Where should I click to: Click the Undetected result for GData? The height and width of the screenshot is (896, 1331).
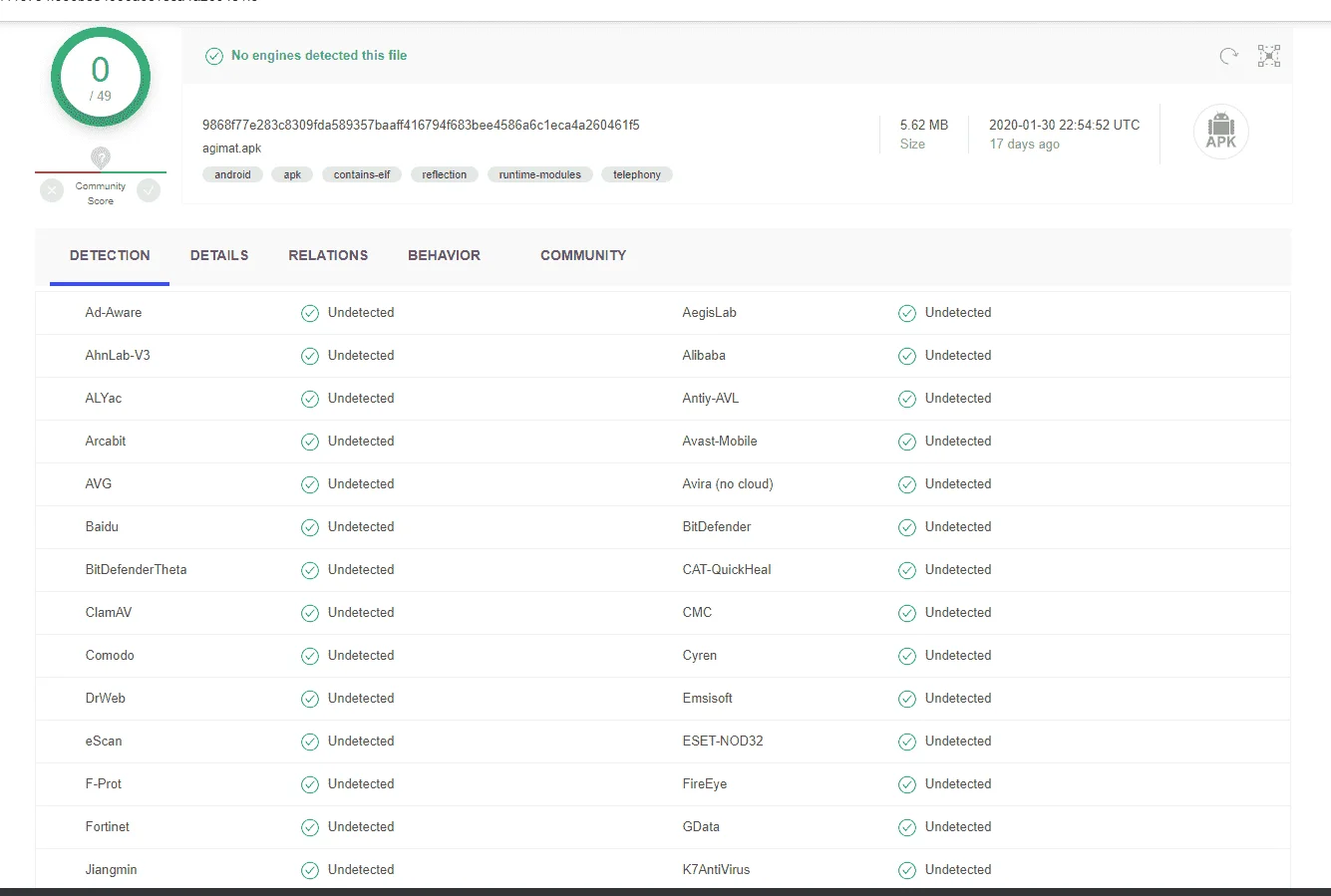click(958, 827)
